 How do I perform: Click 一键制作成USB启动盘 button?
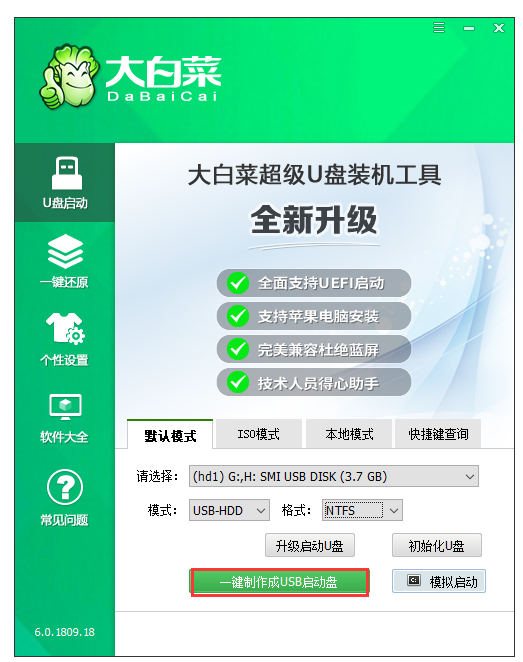279,582
